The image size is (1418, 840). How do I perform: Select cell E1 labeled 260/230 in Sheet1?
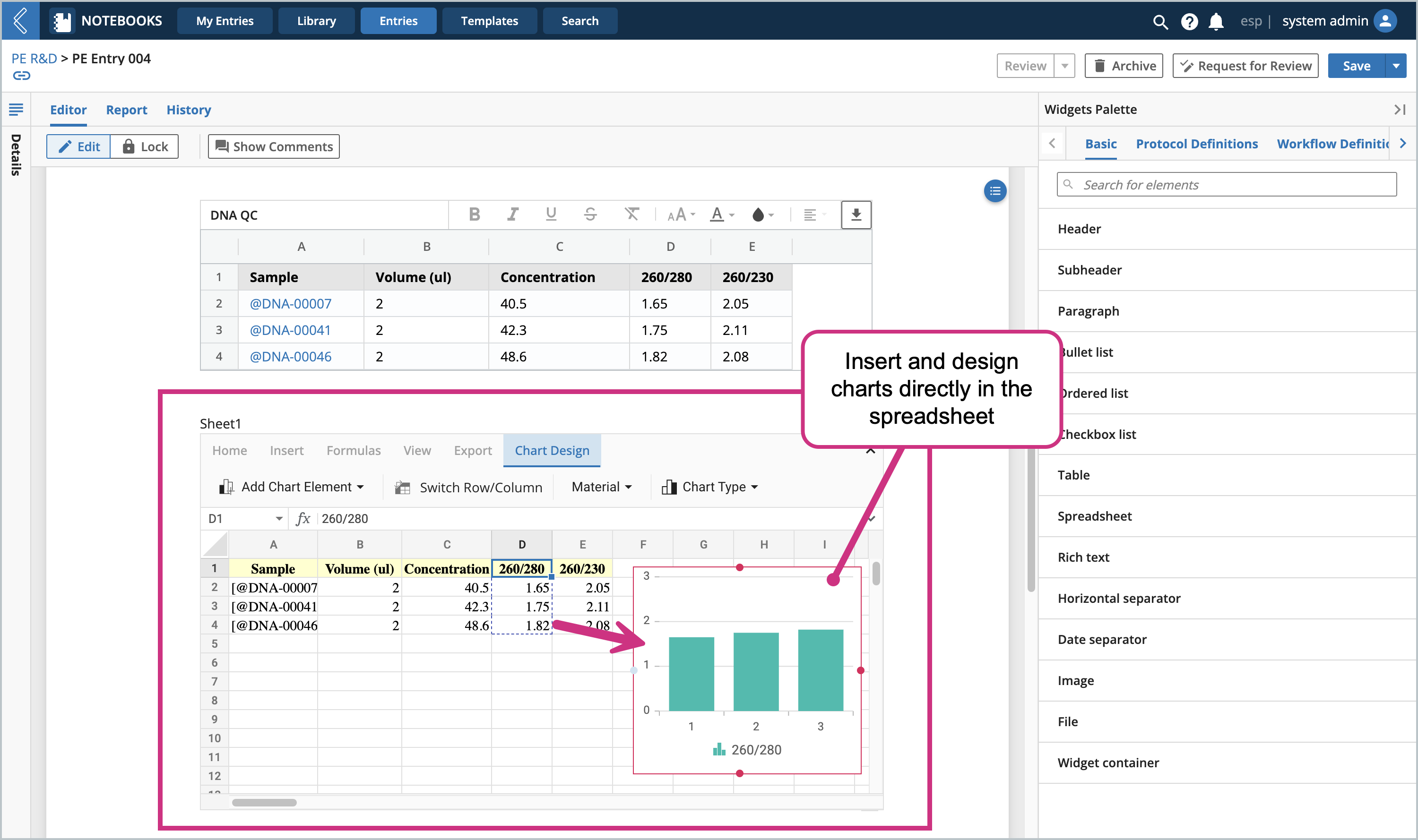[582, 568]
